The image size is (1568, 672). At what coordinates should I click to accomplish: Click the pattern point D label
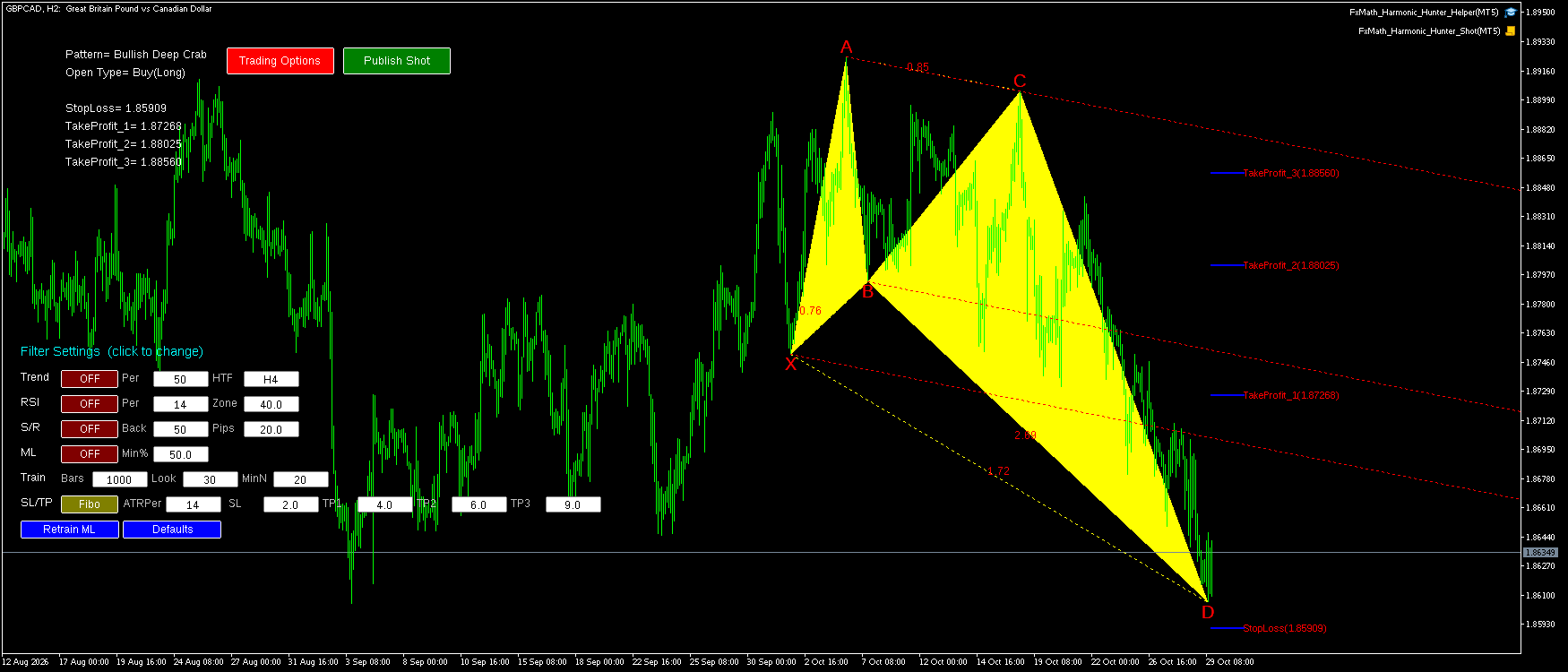click(x=1208, y=613)
